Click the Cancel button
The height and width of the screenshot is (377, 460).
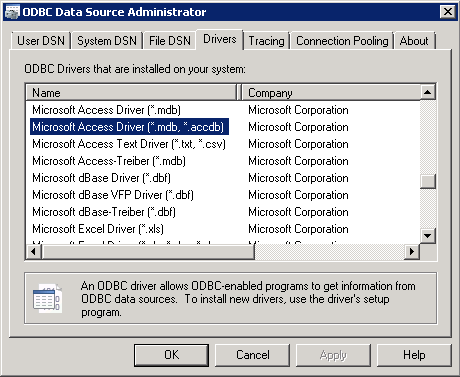(x=253, y=355)
